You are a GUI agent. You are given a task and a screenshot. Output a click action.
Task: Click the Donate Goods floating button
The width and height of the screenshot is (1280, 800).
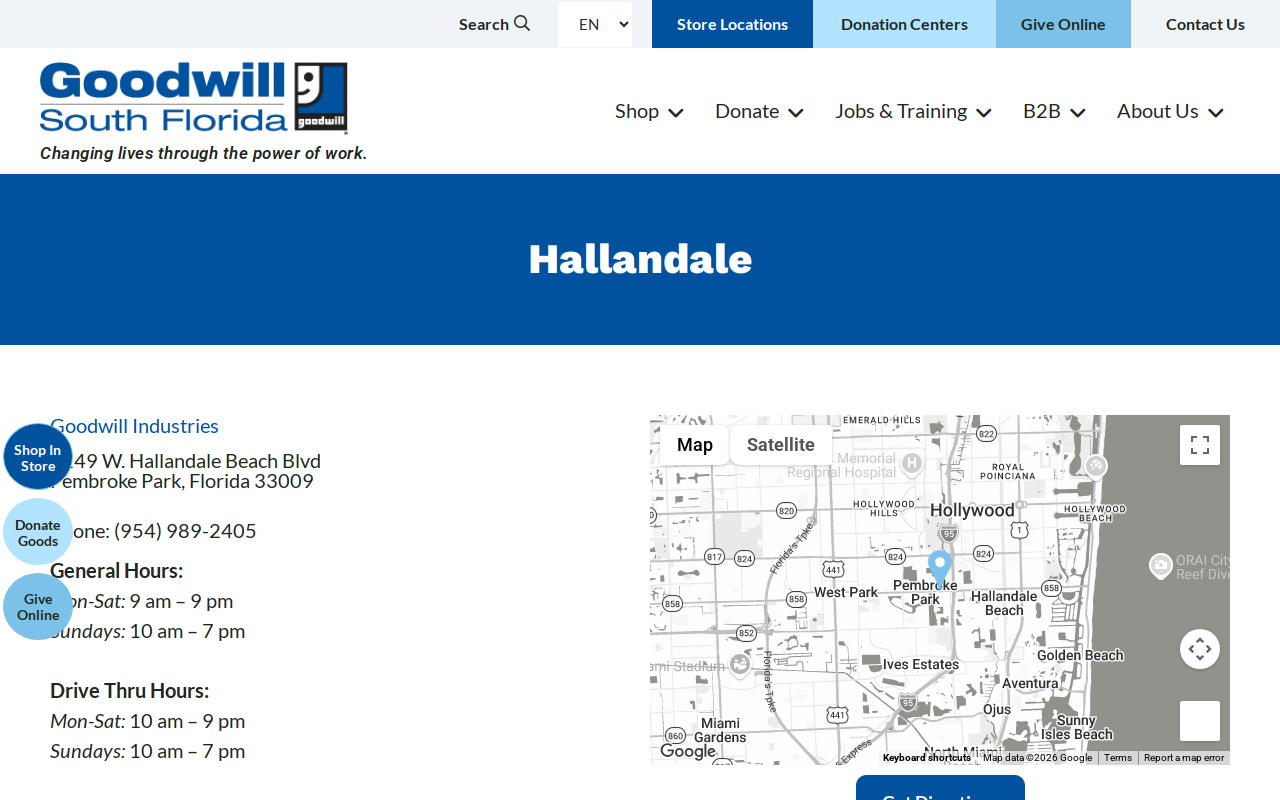point(38,532)
